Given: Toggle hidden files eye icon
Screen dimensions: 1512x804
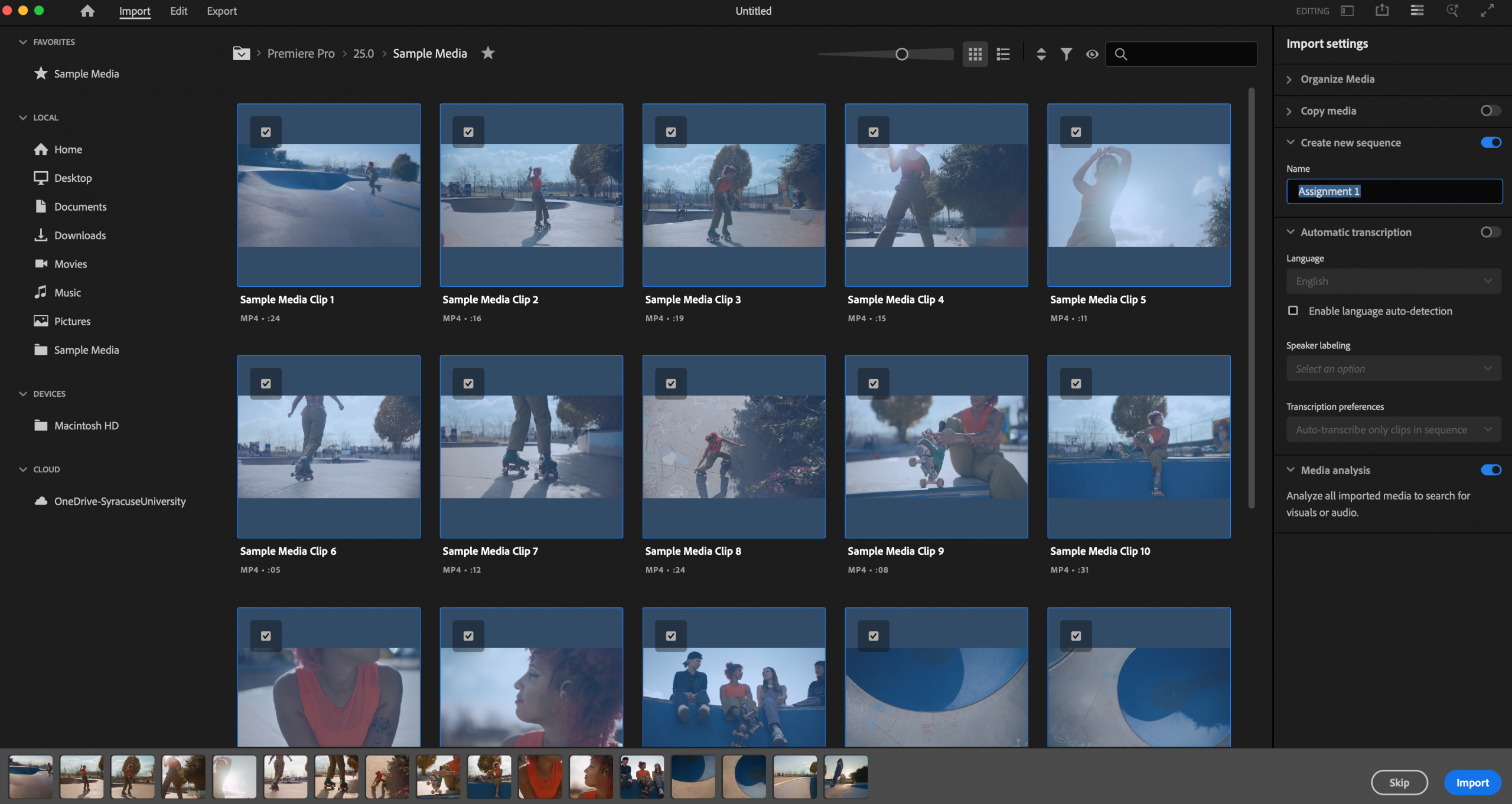Looking at the screenshot, I should [x=1092, y=54].
